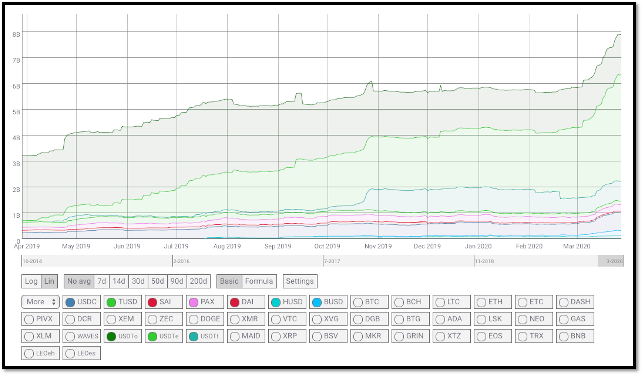
Task: Enable the BCH series
Action: pos(410,302)
